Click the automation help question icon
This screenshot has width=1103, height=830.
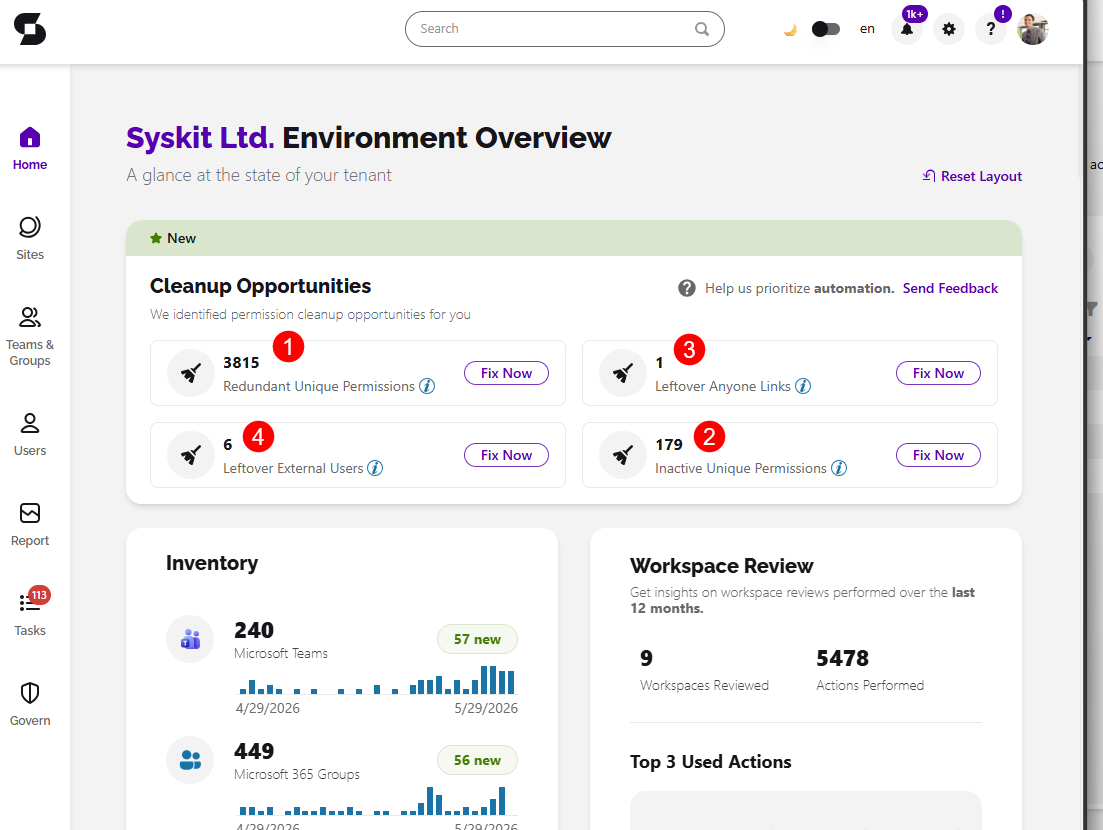687,288
